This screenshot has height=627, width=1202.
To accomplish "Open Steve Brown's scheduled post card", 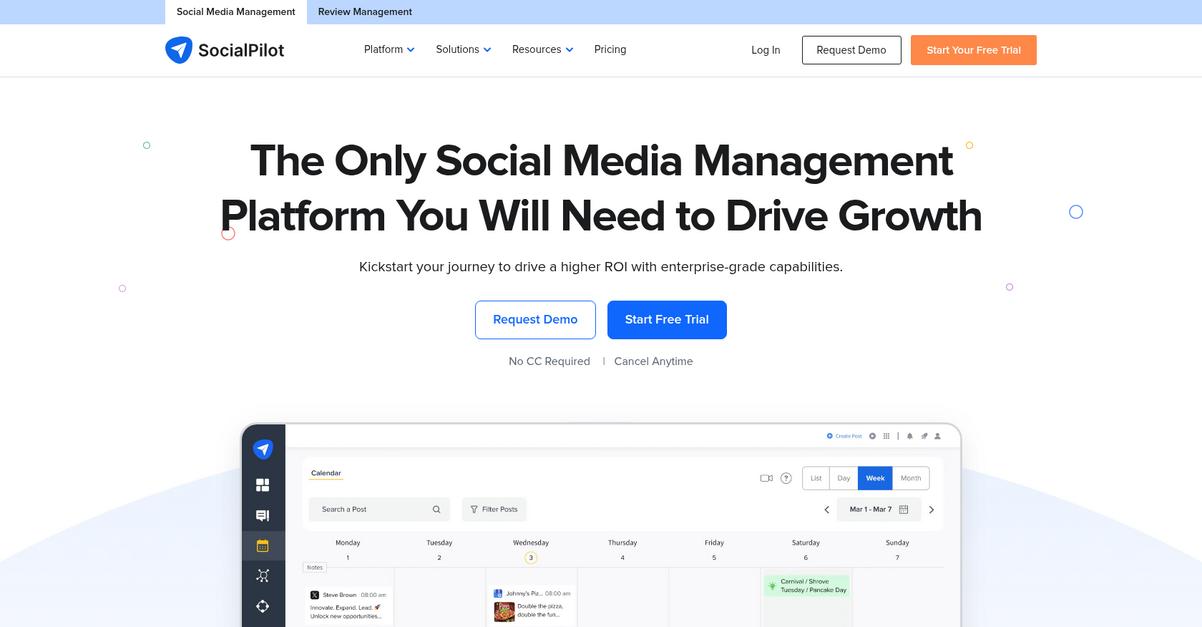I will [x=347, y=606].
